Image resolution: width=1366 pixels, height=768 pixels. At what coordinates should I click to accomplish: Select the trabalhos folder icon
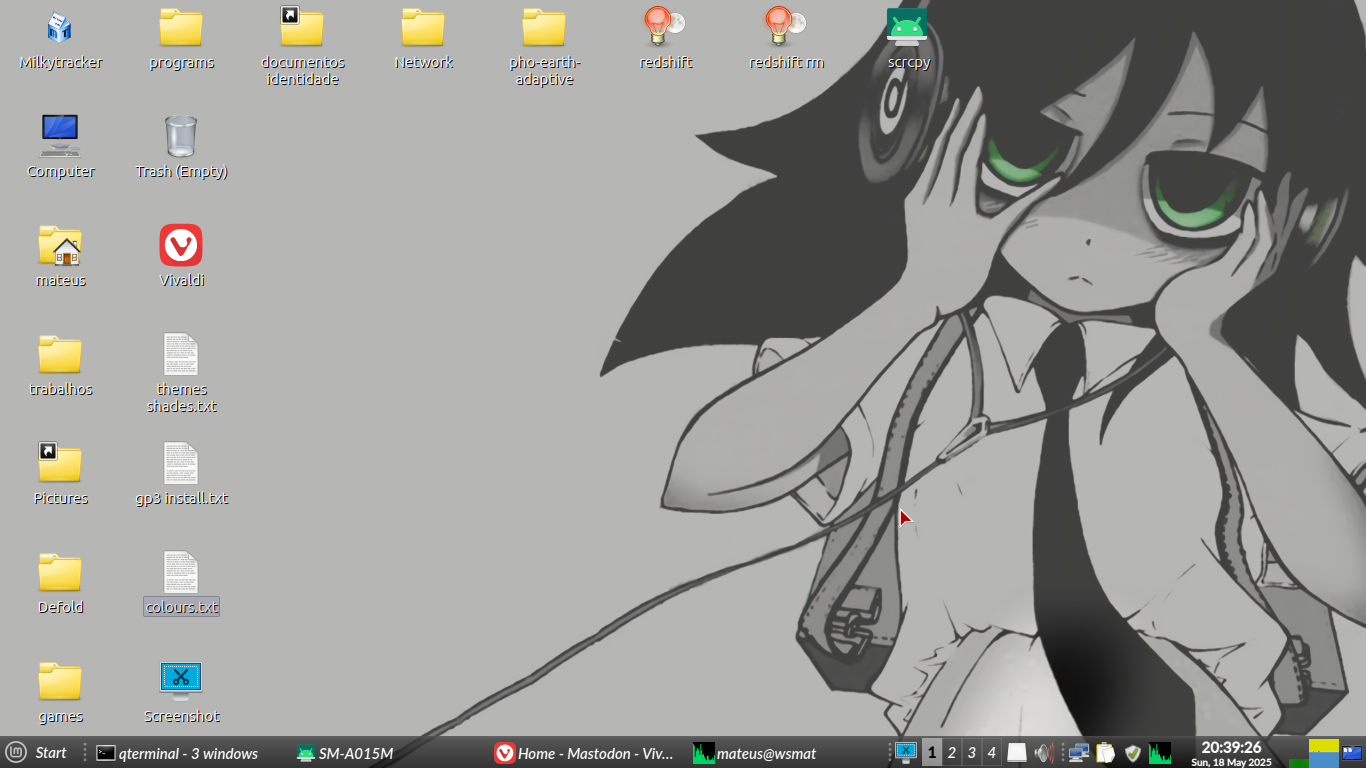click(x=60, y=354)
